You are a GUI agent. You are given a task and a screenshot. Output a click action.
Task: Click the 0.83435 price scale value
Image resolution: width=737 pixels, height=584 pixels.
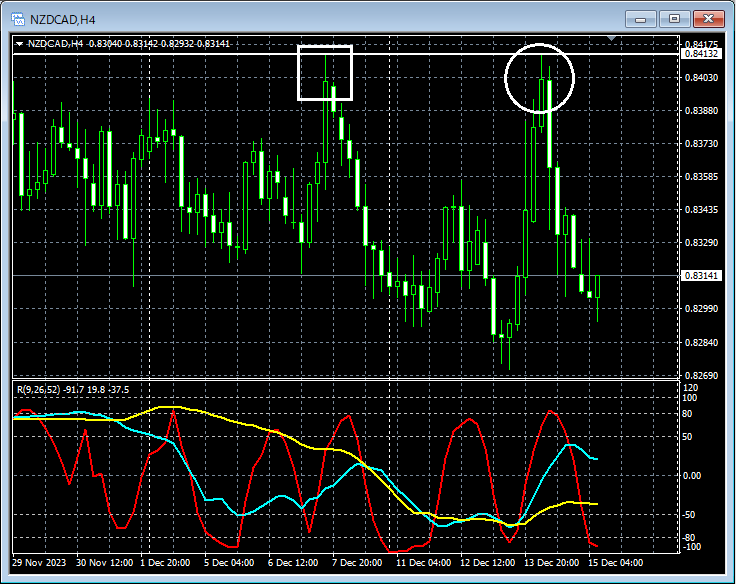(x=701, y=210)
